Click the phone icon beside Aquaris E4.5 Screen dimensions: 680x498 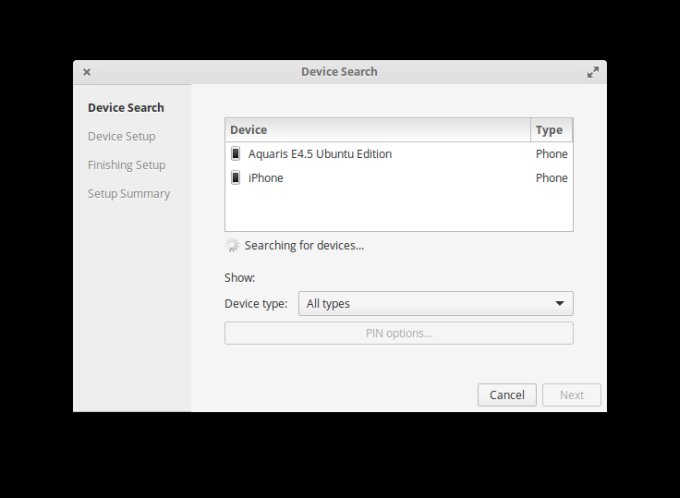pyautogui.click(x=235, y=154)
